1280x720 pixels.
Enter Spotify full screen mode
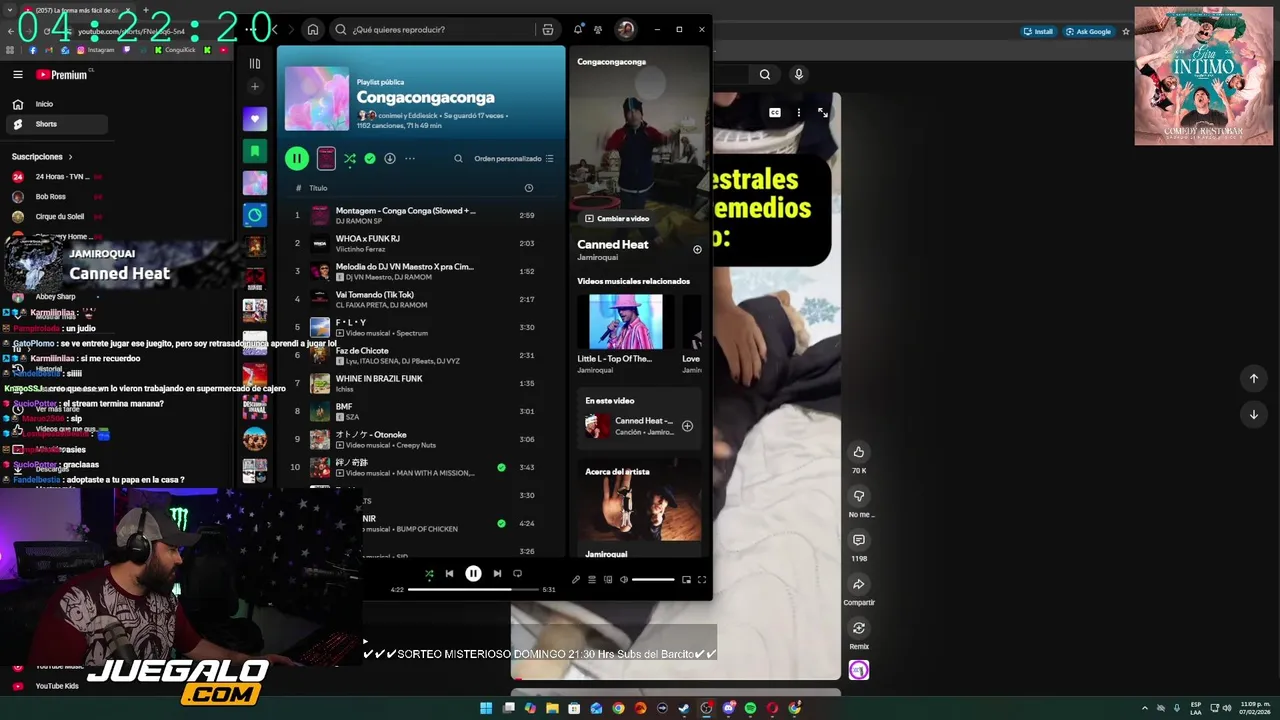pos(702,580)
